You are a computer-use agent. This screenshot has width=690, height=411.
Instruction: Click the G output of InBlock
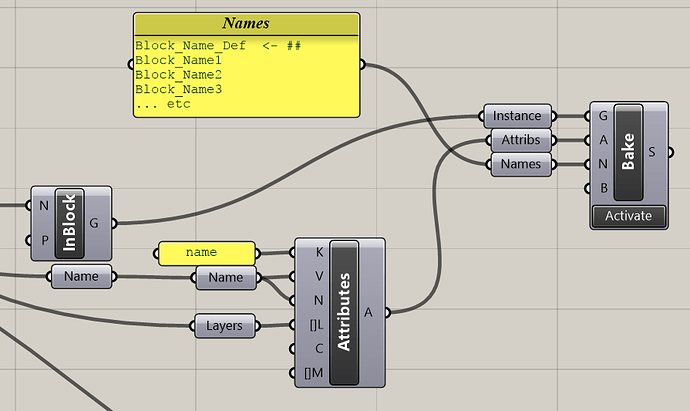coord(94,223)
